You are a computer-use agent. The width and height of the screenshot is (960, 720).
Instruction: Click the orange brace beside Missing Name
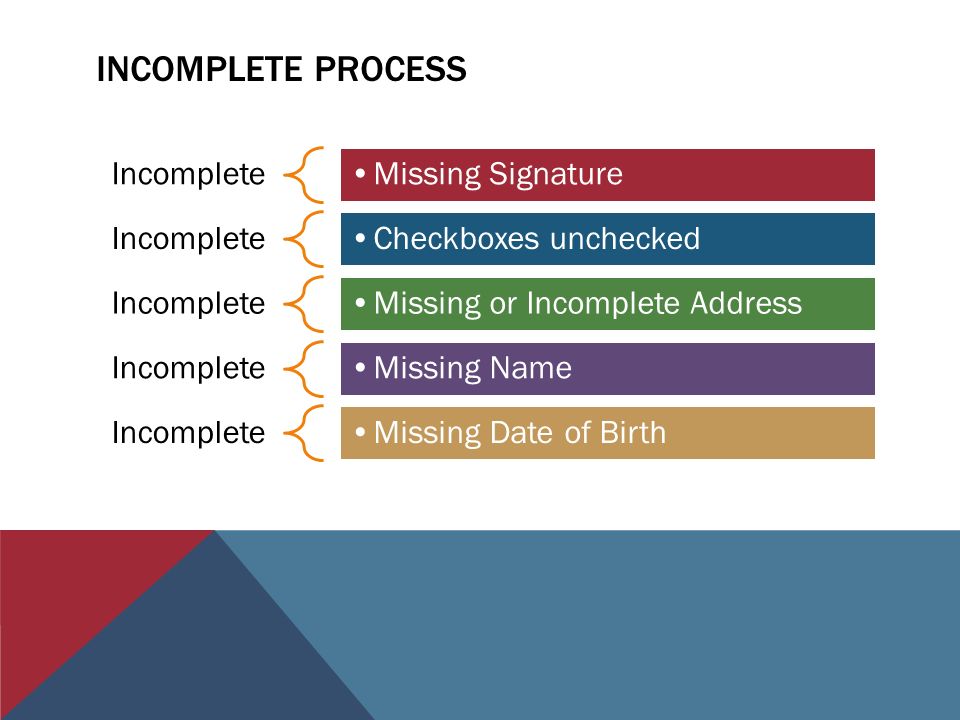(x=304, y=369)
